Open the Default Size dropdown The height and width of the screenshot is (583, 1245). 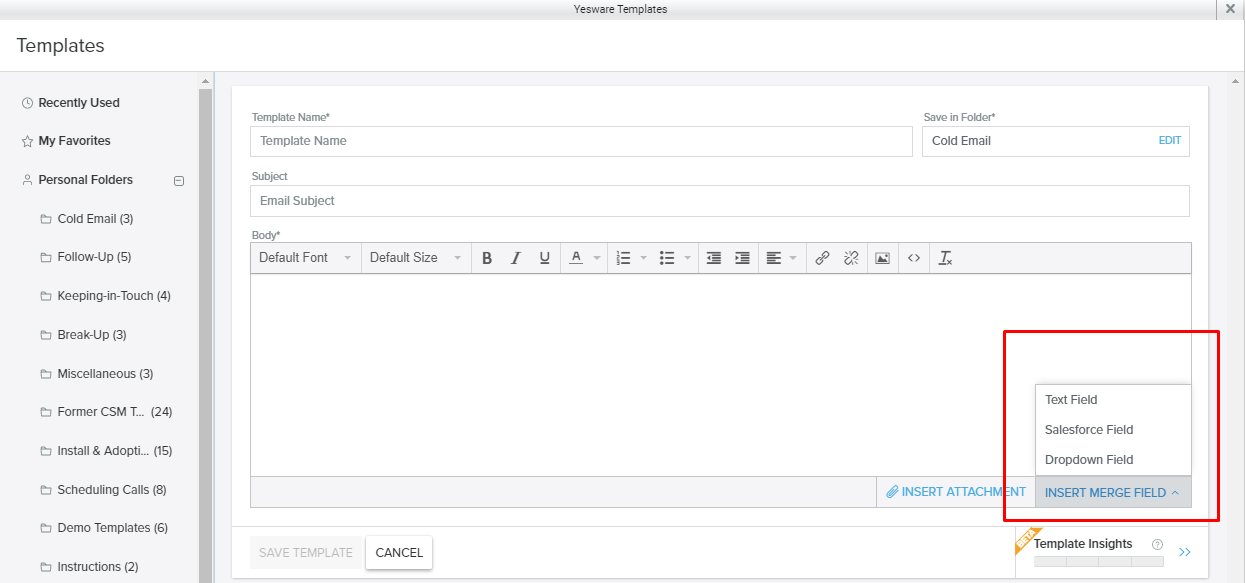point(415,258)
